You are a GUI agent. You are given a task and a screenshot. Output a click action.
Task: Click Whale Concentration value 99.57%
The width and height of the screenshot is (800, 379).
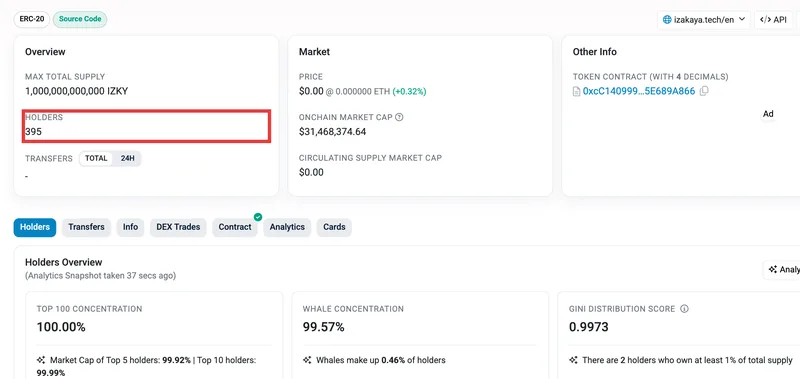[323, 327]
